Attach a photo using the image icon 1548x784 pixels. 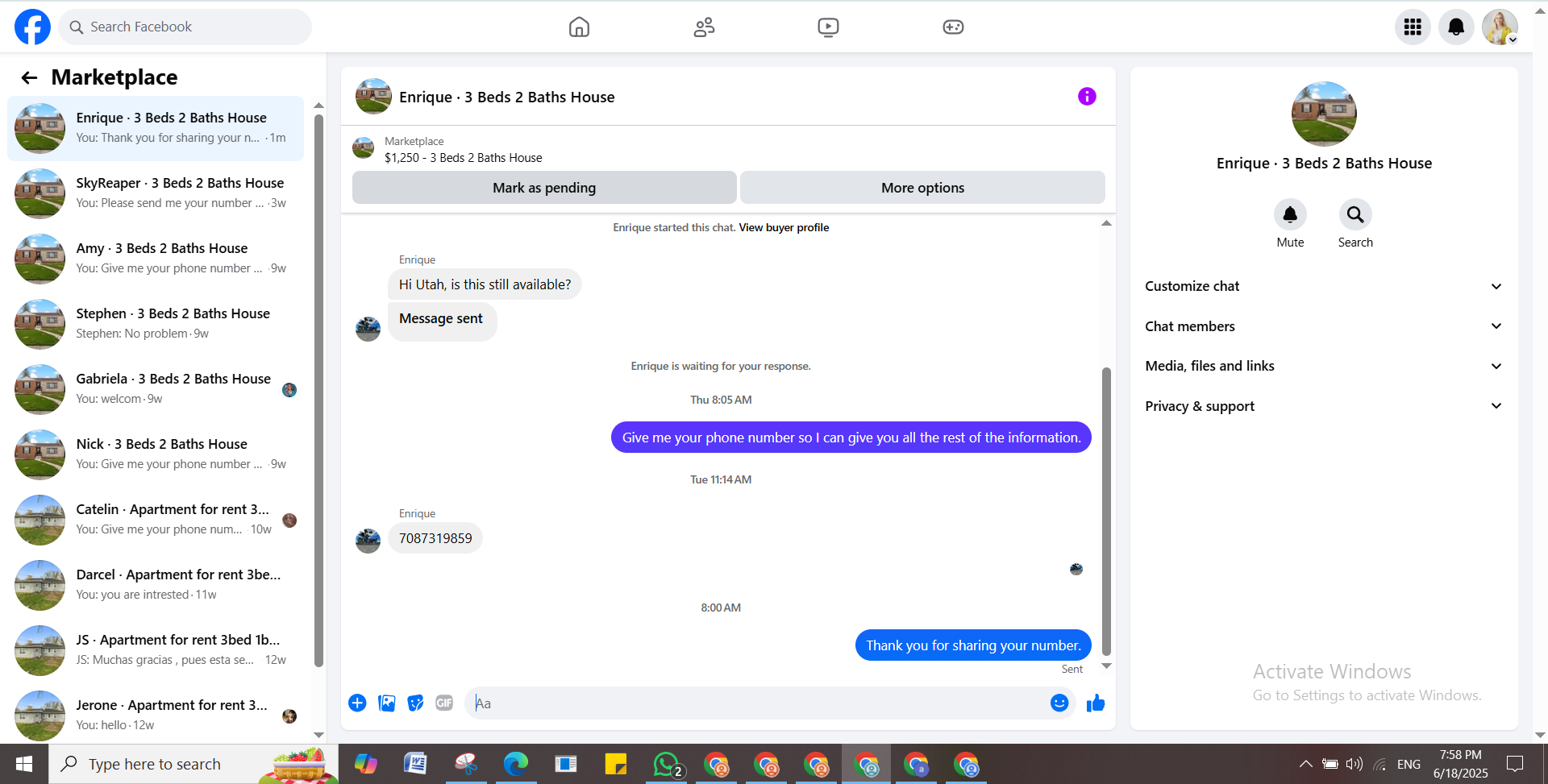(387, 703)
